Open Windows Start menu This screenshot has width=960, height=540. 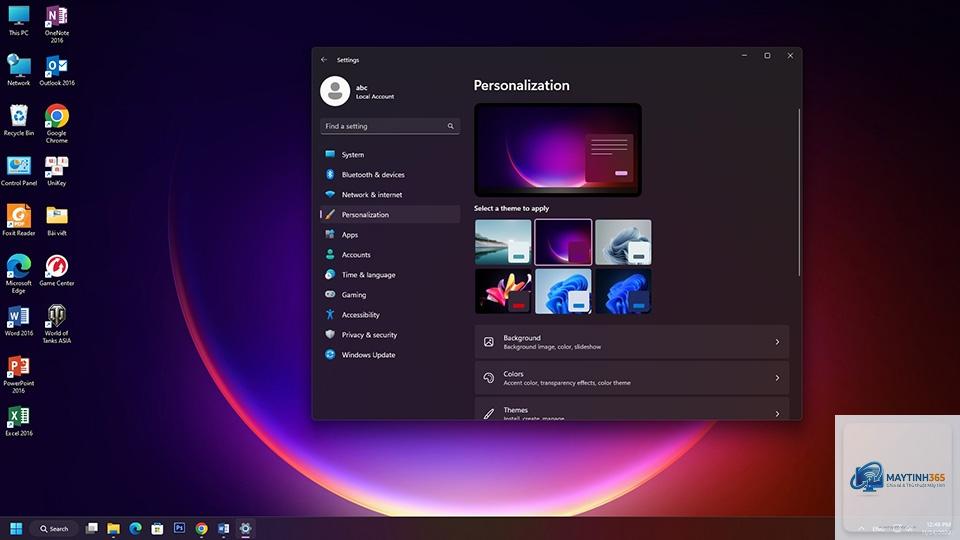click(17, 528)
